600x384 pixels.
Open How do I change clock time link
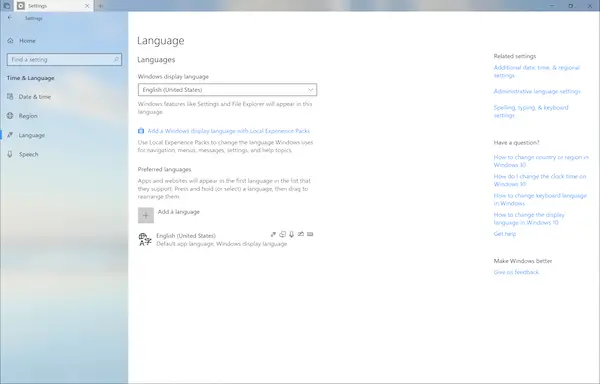(x=540, y=180)
